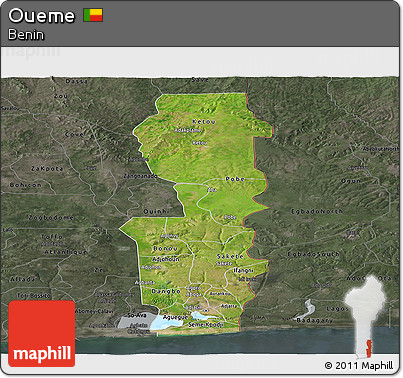Click the 'Seme-Kpodji' label on map
This screenshot has width=403, height=378.
(x=206, y=324)
